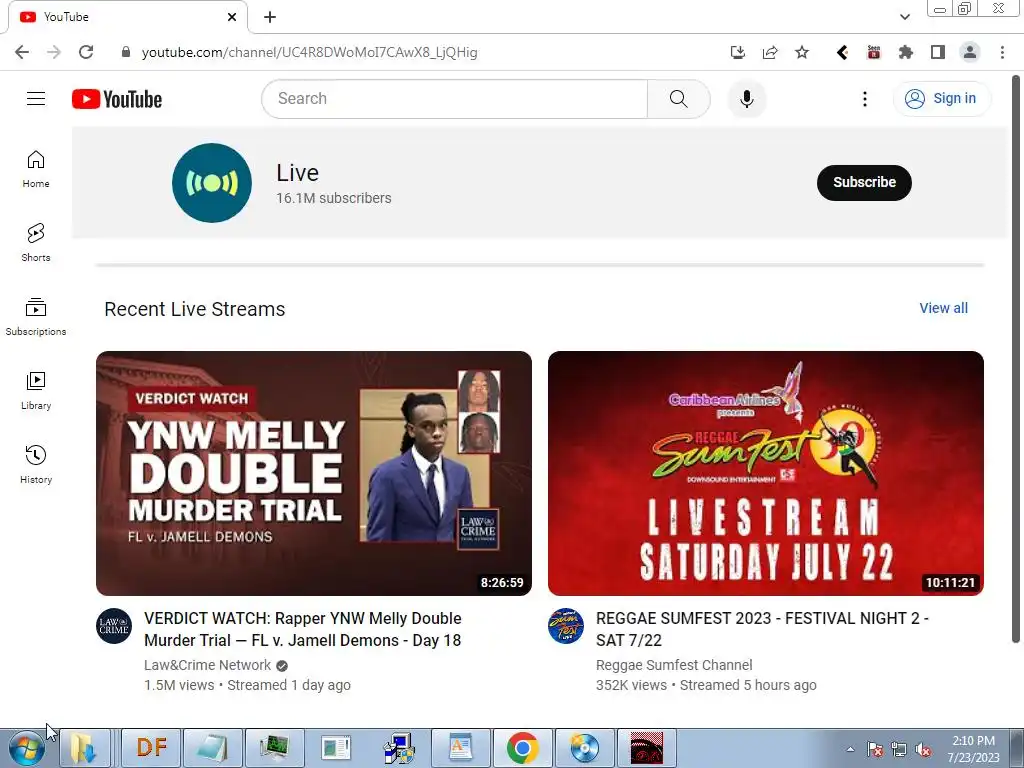This screenshot has height=768, width=1024.
Task: Open notepad icon in taskbar
Action: click(x=213, y=748)
